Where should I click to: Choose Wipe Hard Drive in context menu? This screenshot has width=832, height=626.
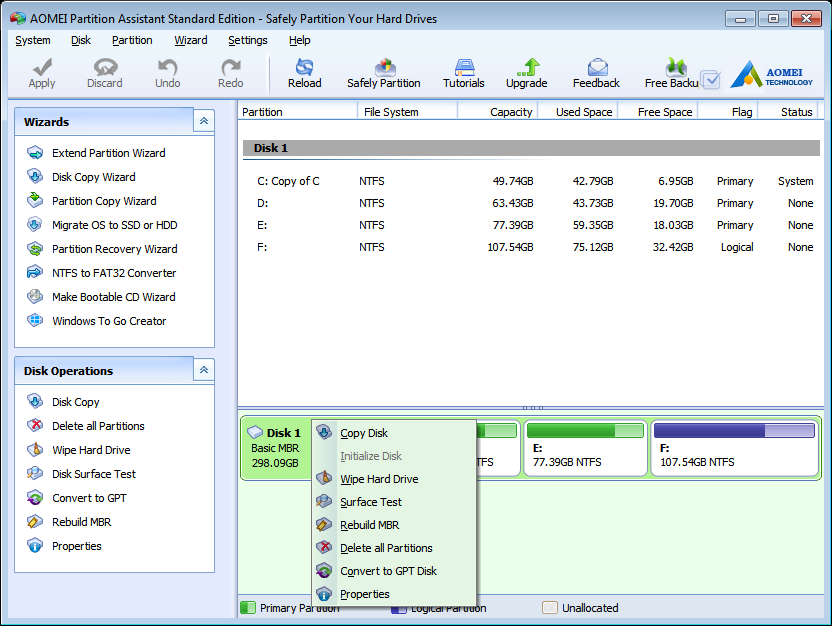tap(394, 479)
